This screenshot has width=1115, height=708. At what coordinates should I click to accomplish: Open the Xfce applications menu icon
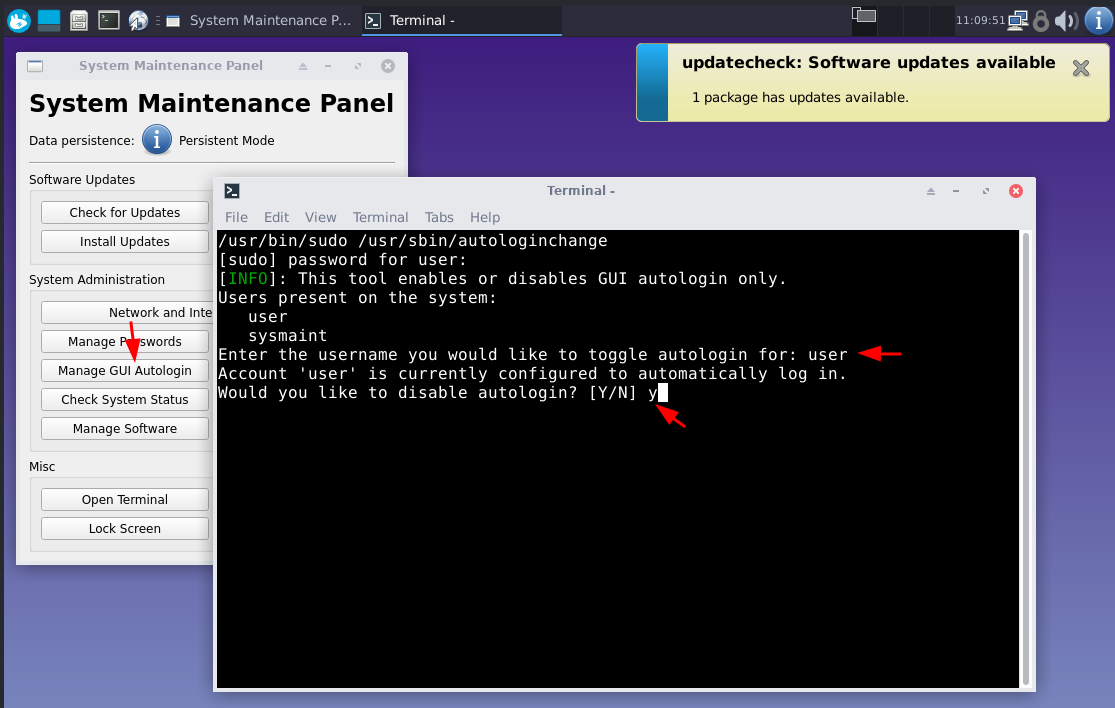pyautogui.click(x=19, y=19)
